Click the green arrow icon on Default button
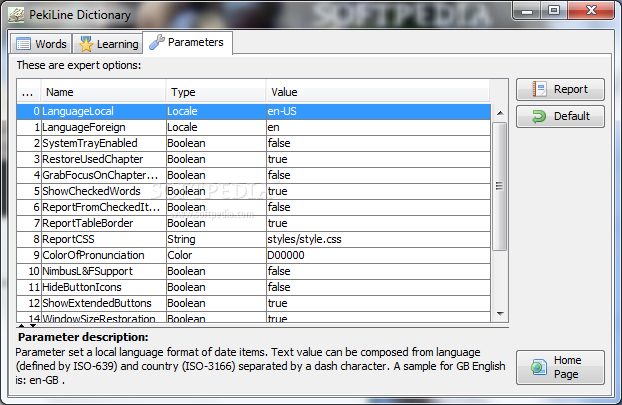The image size is (622, 405). tap(539, 116)
